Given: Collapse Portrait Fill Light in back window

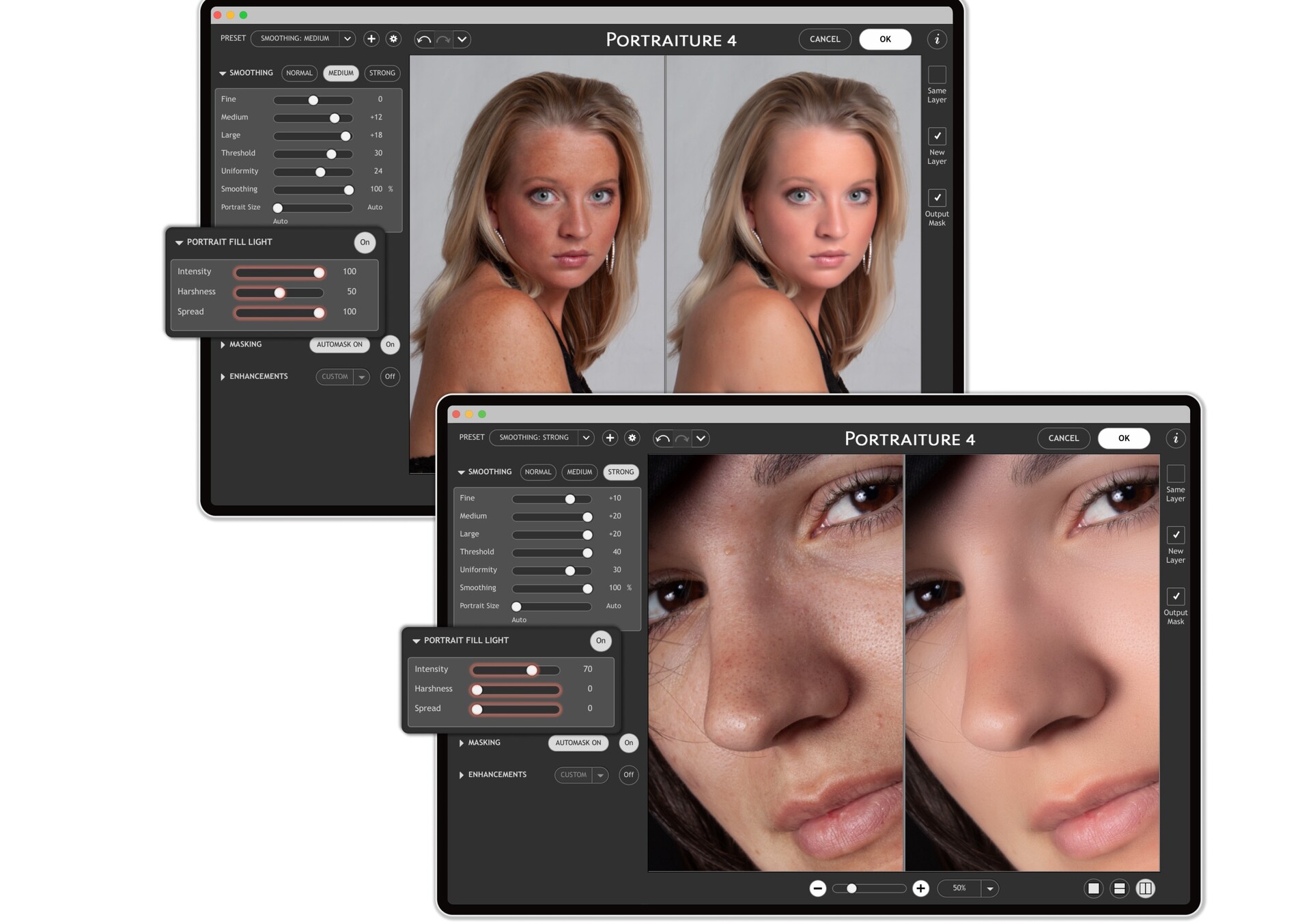Looking at the screenshot, I should click(x=179, y=242).
